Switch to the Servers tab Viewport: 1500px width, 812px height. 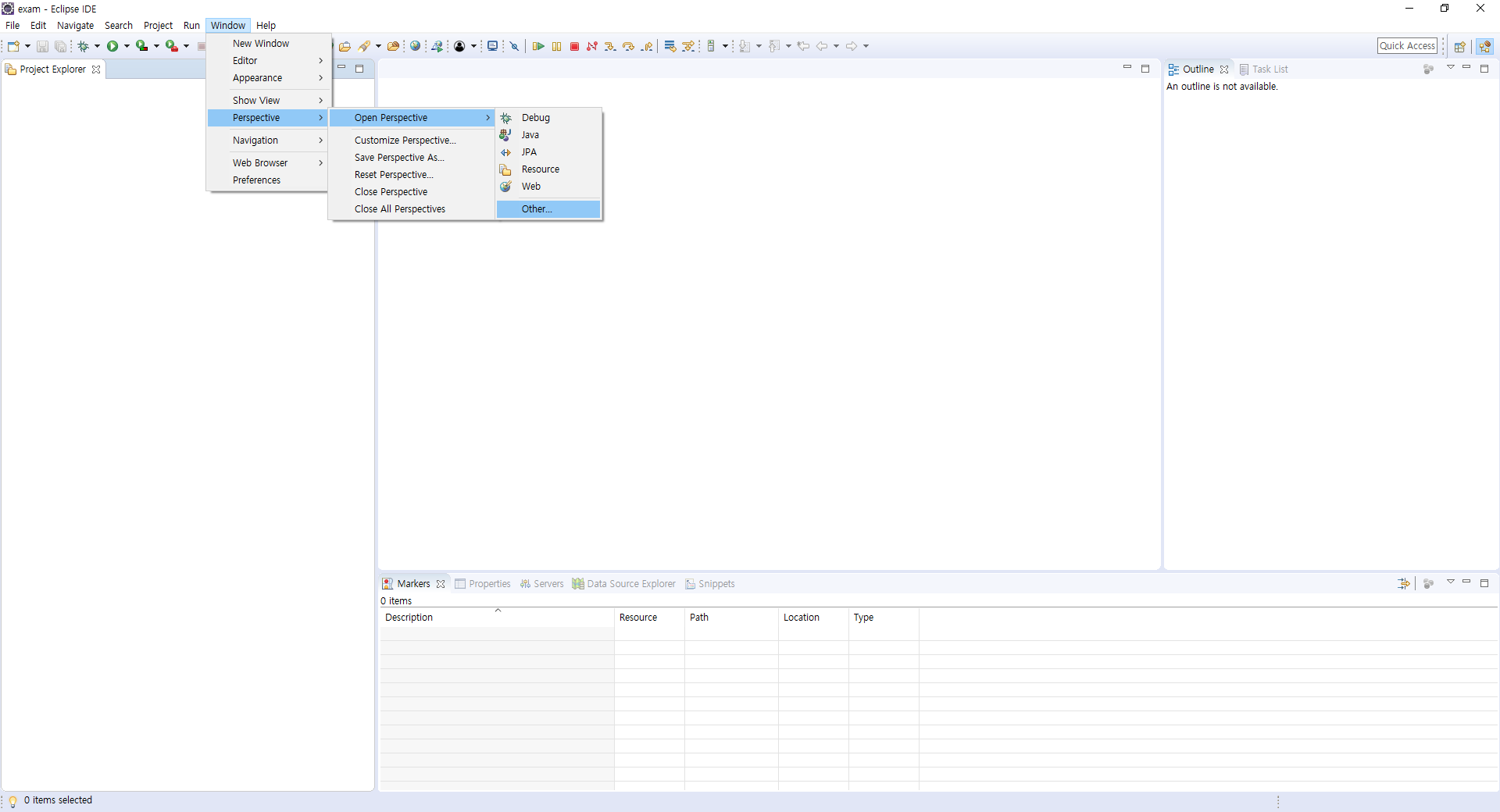[x=542, y=583]
